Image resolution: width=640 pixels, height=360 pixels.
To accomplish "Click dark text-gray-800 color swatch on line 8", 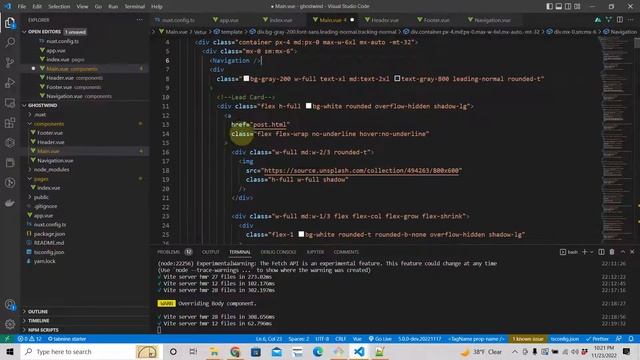I will (397, 78).
